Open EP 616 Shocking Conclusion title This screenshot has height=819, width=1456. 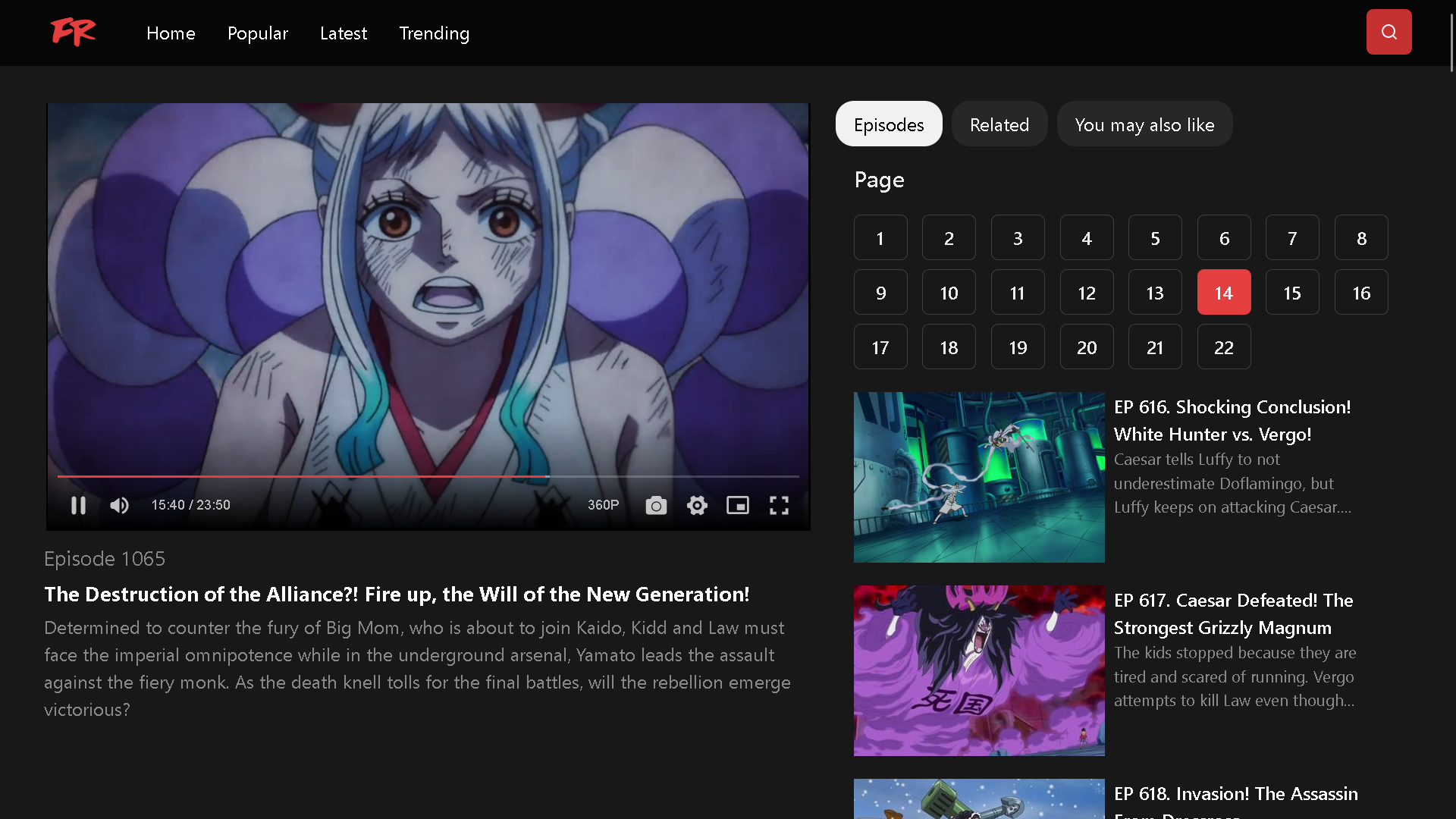pyautogui.click(x=1232, y=420)
